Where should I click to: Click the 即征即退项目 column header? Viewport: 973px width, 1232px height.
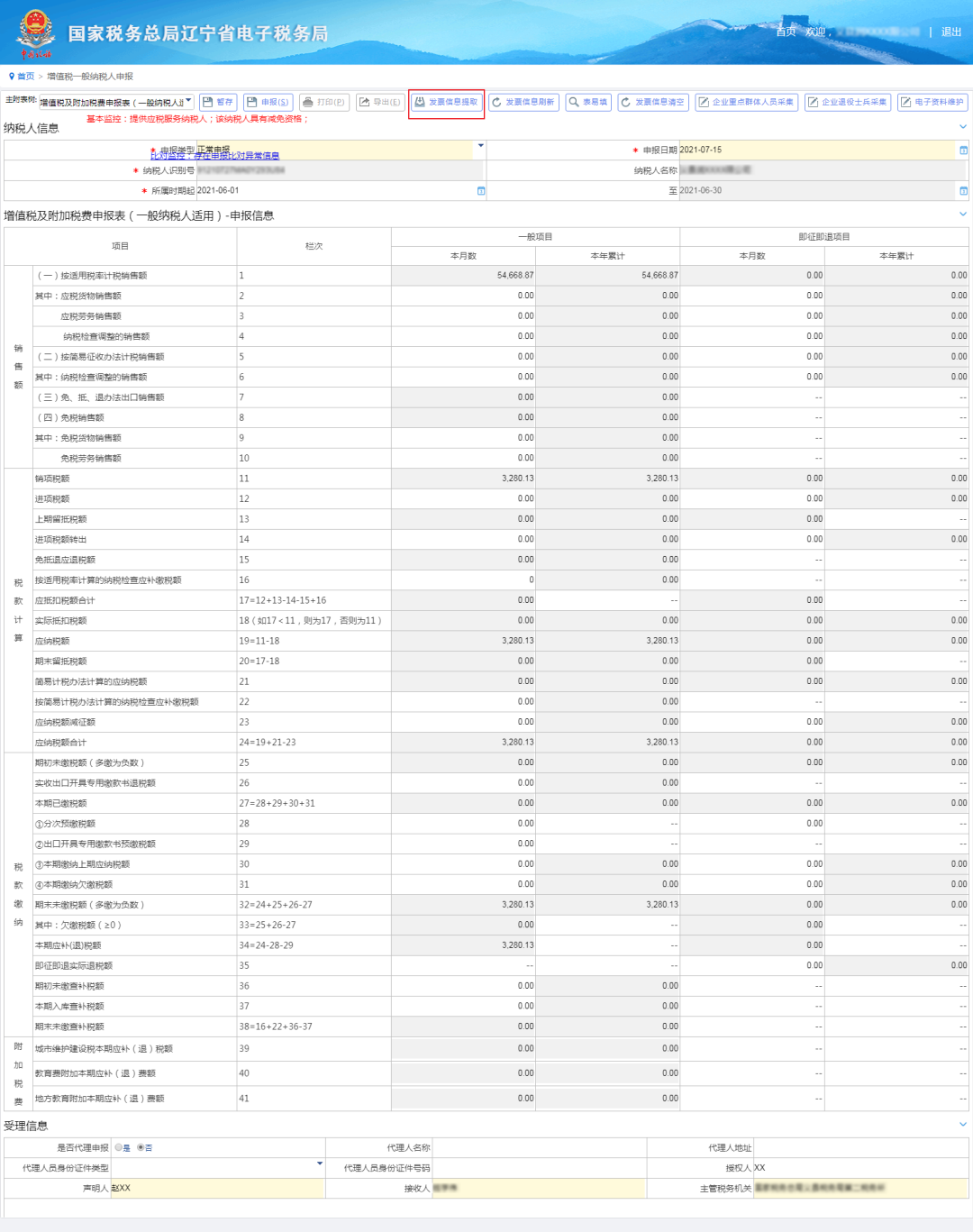pyautogui.click(x=823, y=237)
